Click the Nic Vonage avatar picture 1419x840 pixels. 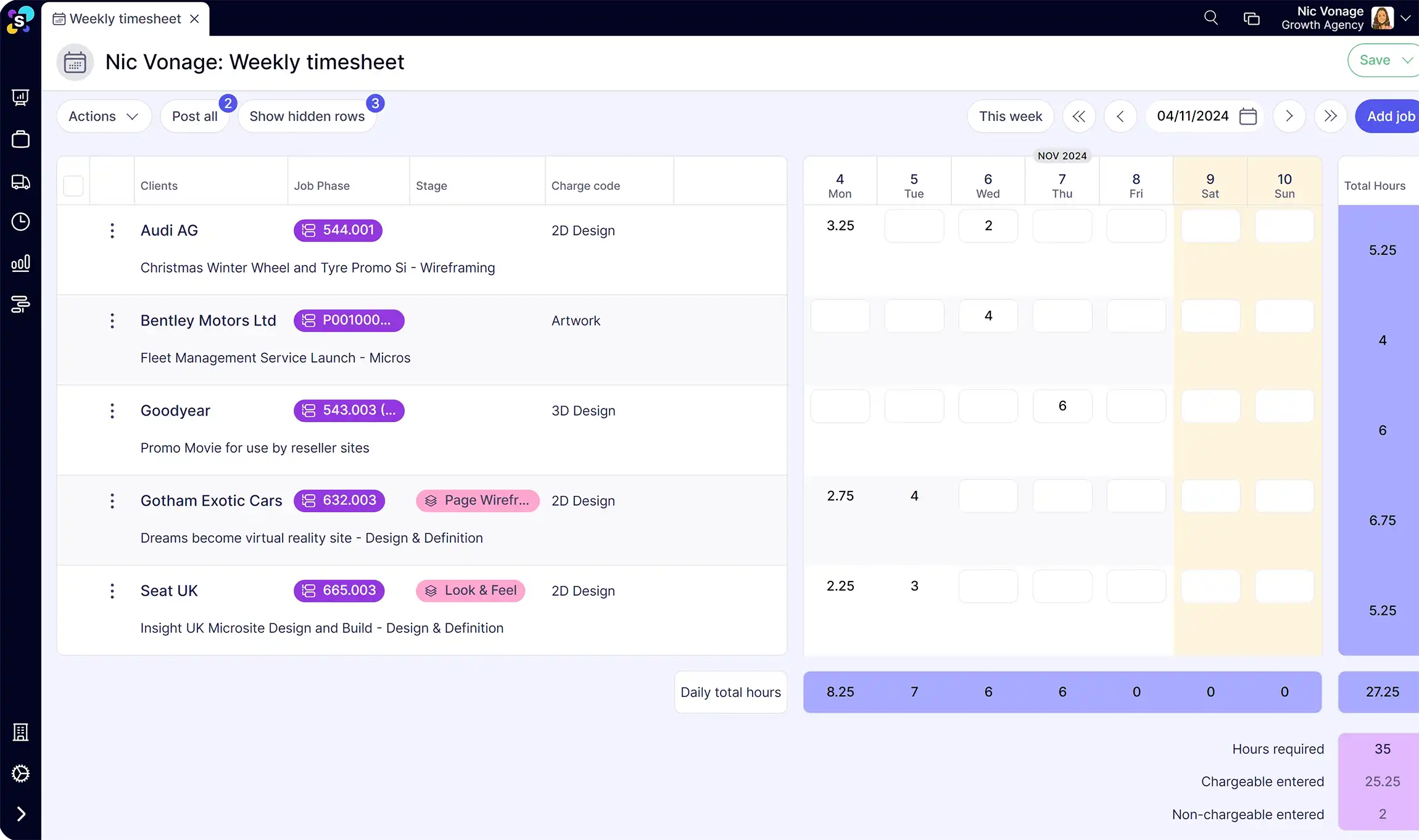pos(1382,18)
